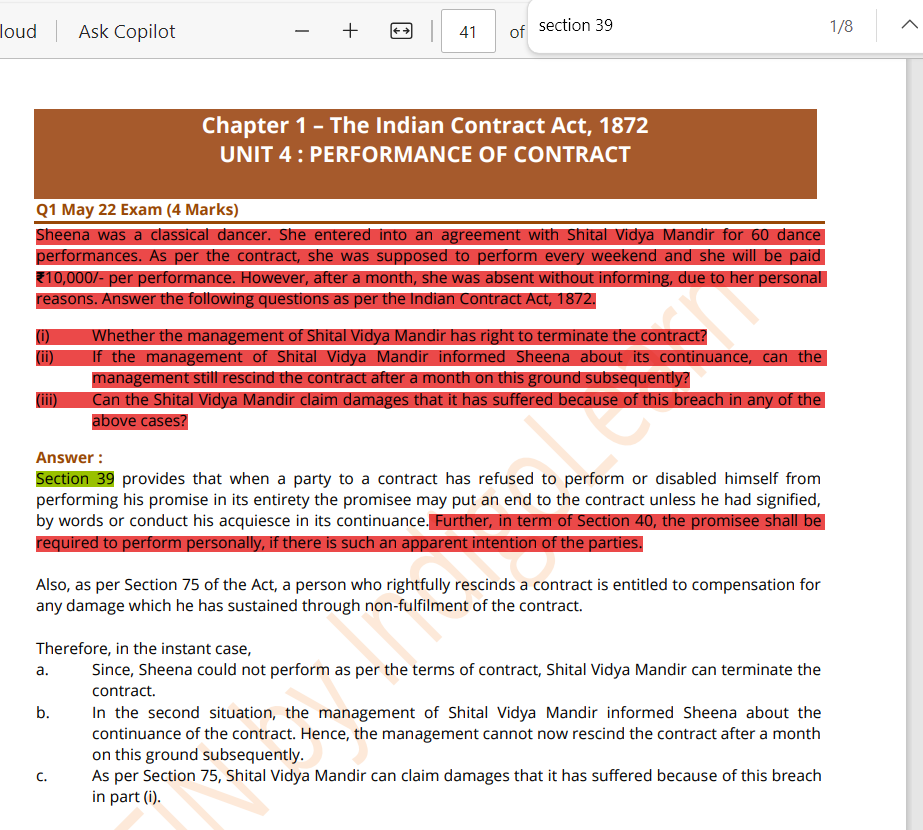This screenshot has width=923, height=830.
Task: Click the paragraph starting 'Also, as per Section 75'
Action: click(428, 595)
